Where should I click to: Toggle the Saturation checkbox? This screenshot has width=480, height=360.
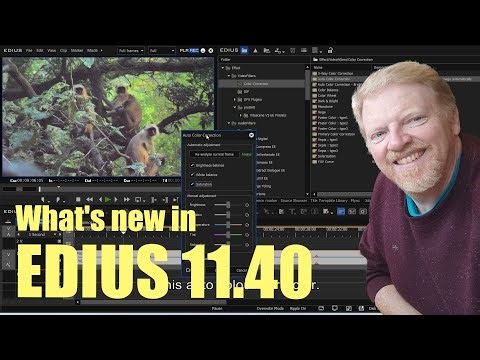(x=192, y=184)
